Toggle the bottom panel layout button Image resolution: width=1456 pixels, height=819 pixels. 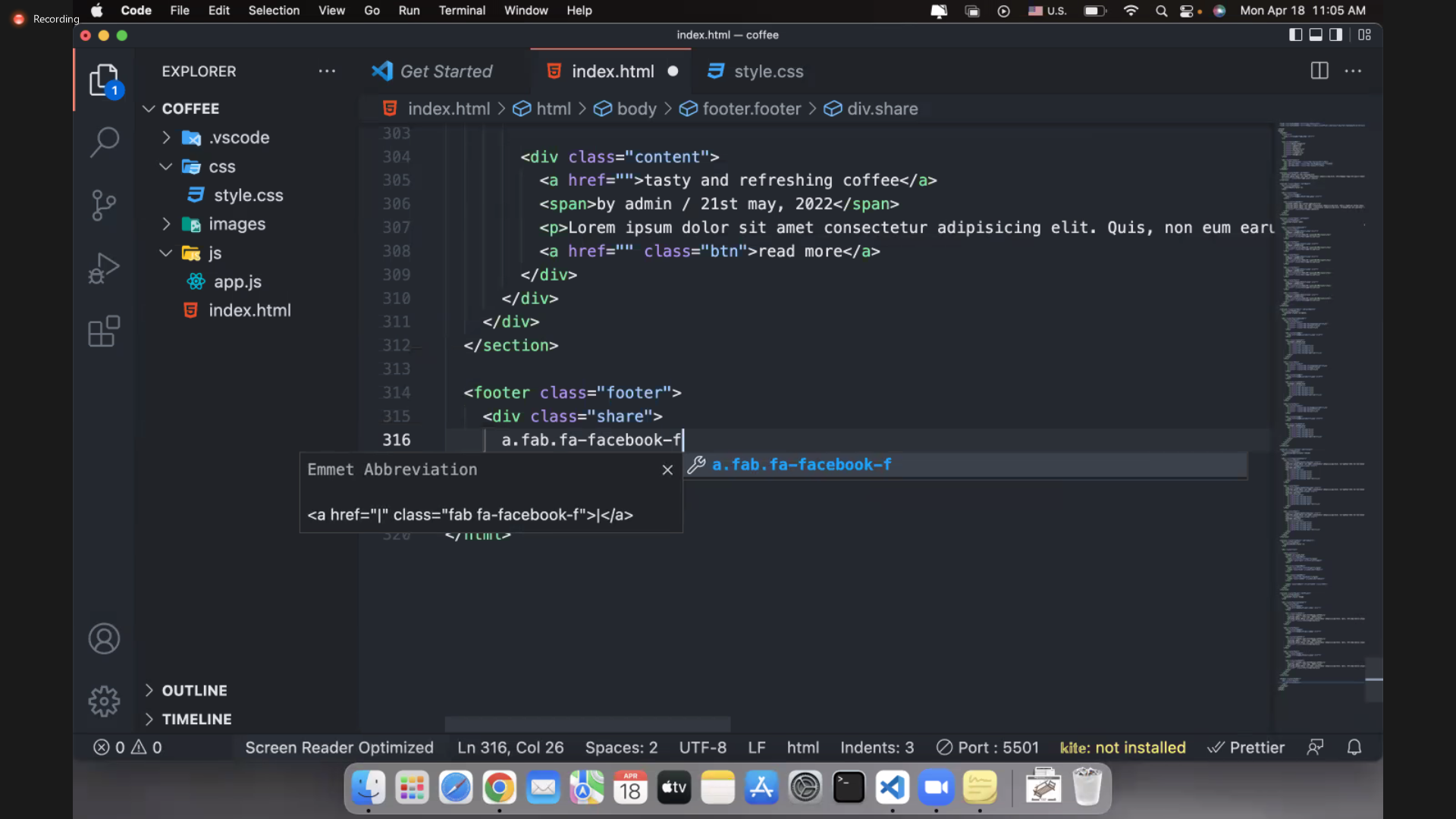(x=1316, y=35)
